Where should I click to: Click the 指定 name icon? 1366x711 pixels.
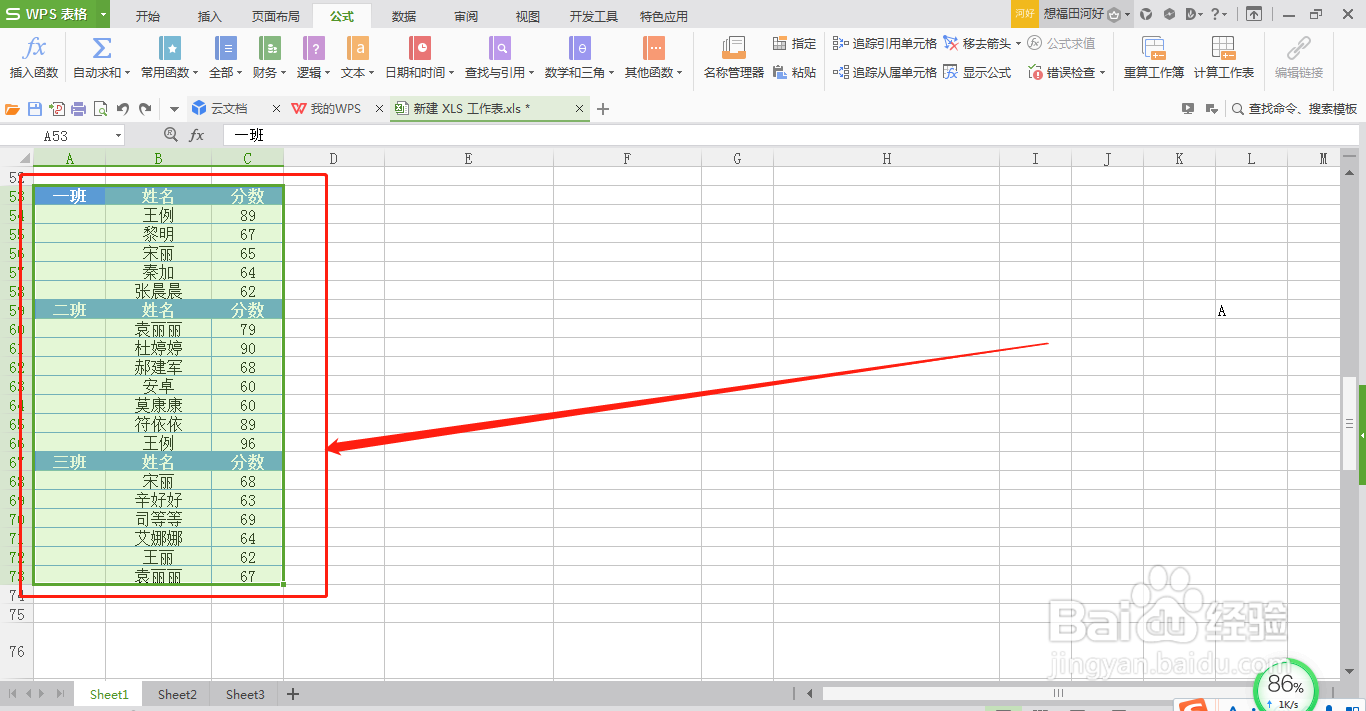780,44
